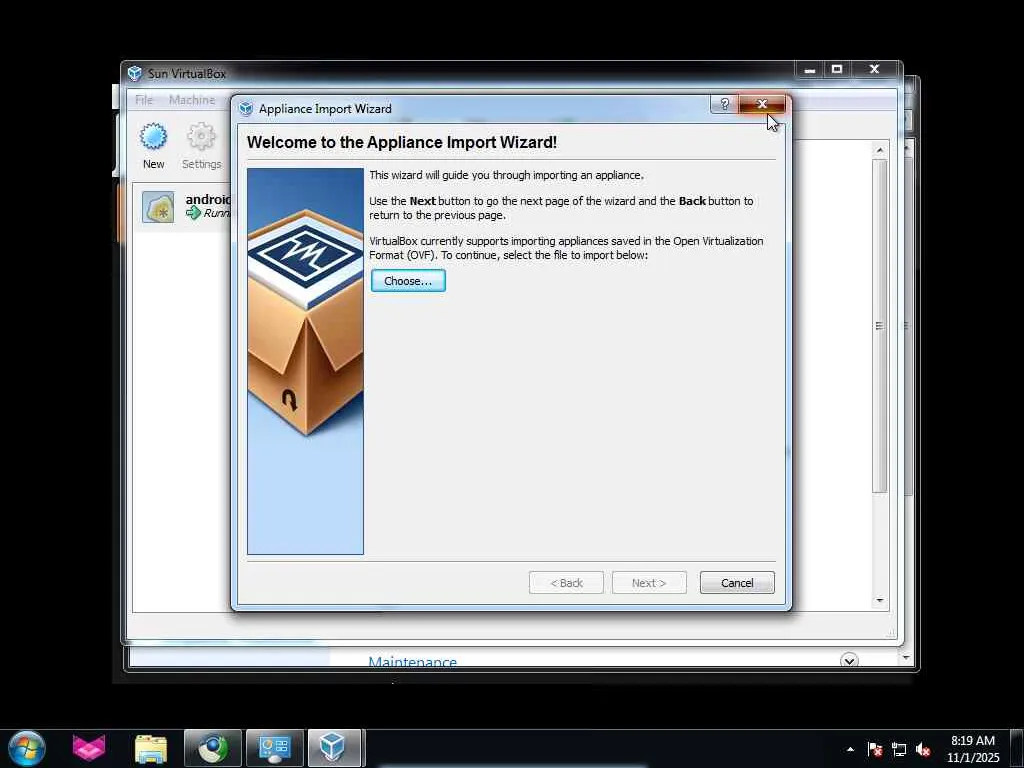Open the Chromium browser taskbar icon
Screen dimensions: 1024x768
coord(213,748)
